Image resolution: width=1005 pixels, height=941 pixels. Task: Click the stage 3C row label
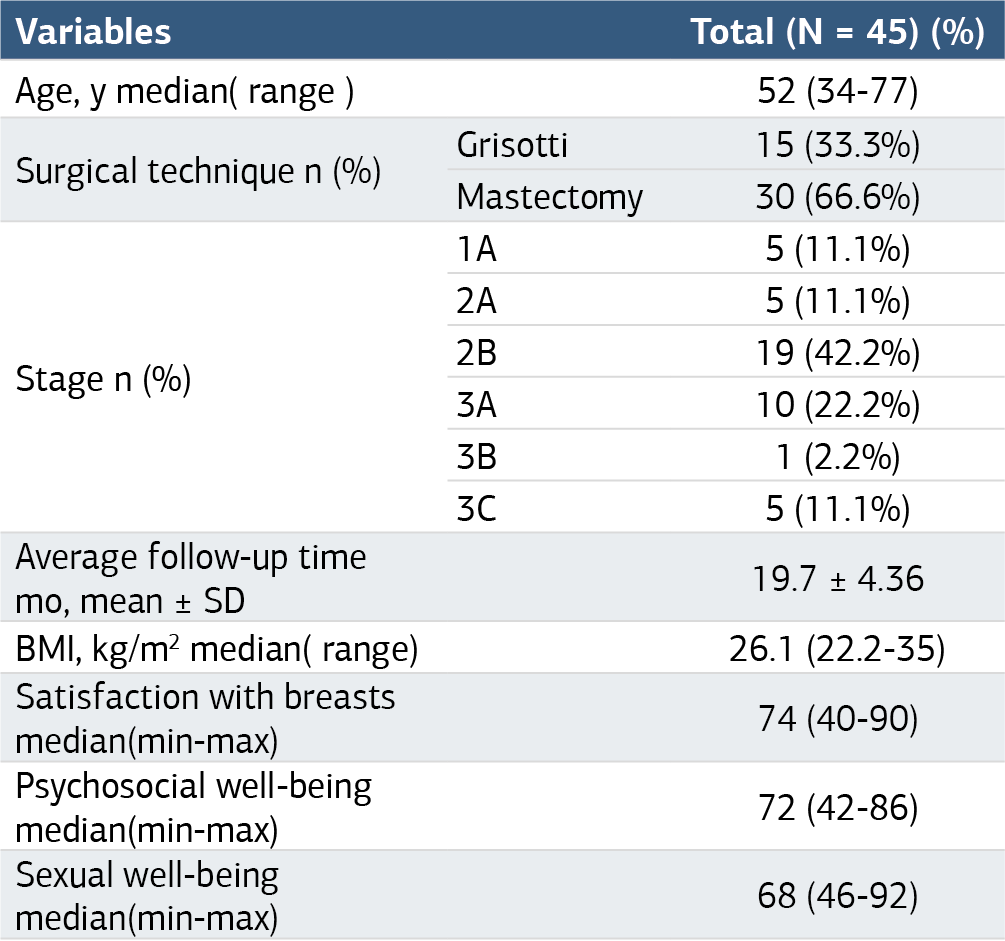(x=476, y=509)
